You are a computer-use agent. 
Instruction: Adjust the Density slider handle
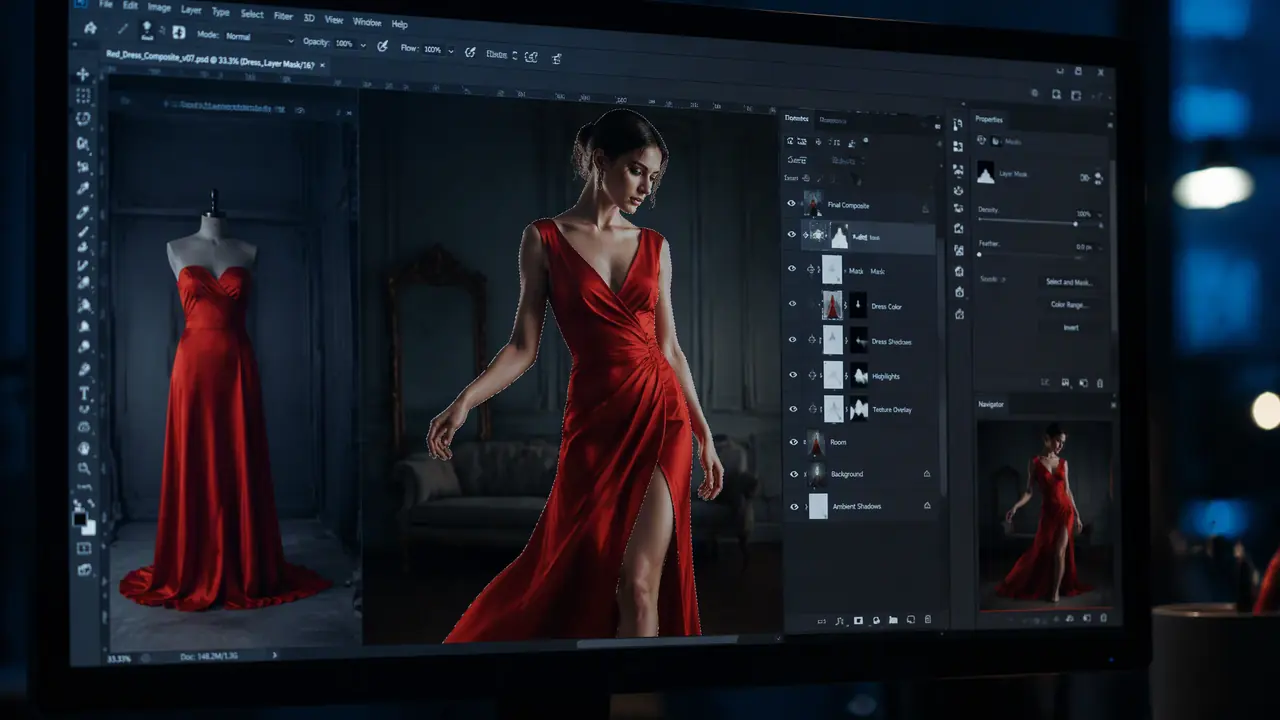tap(1074, 223)
